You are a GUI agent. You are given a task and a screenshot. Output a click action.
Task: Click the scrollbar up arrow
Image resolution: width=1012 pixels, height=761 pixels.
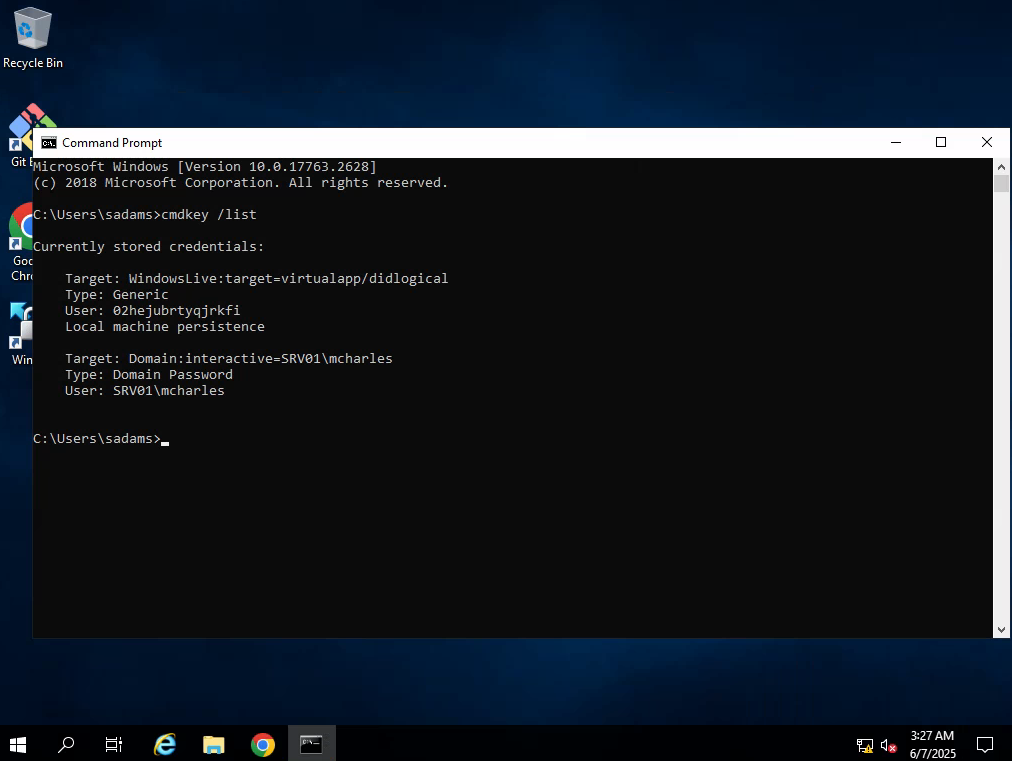tap(1001, 166)
